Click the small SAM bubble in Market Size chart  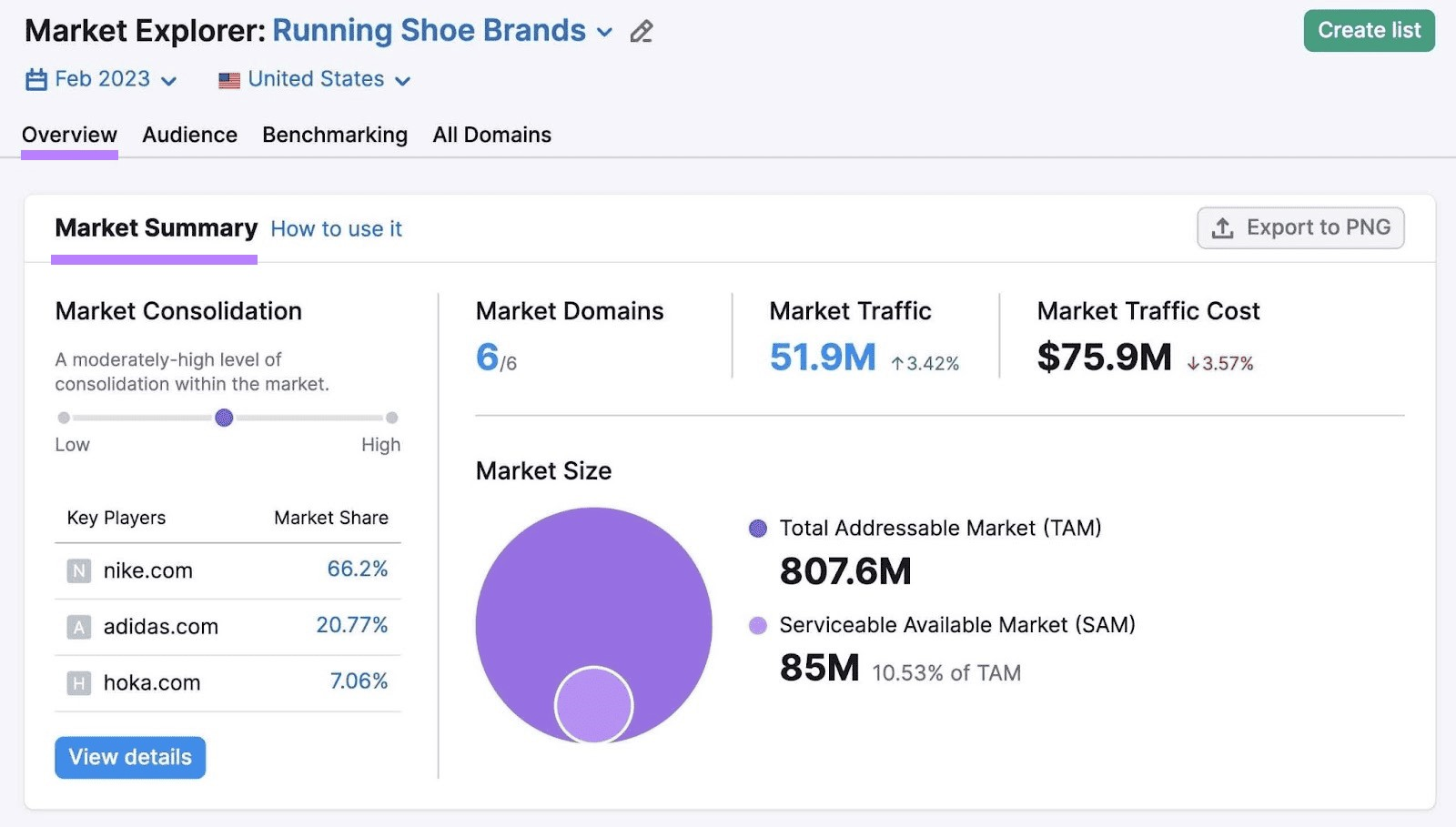(593, 702)
